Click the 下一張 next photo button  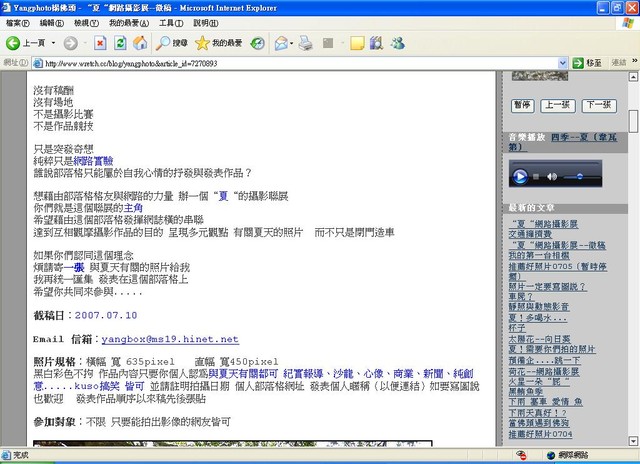click(599, 105)
